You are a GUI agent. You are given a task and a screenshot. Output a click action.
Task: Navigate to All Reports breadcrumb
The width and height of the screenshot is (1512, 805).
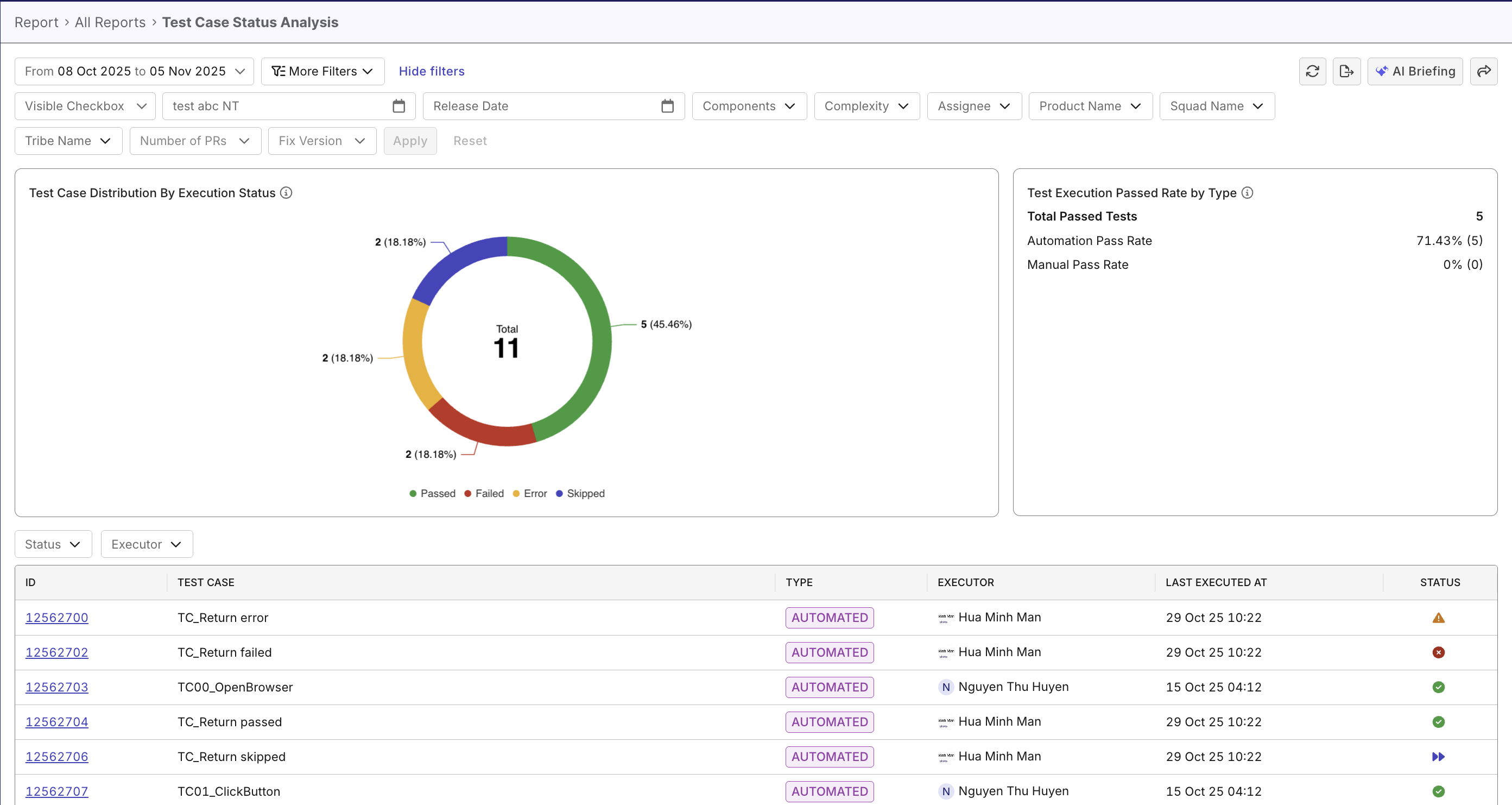pyautogui.click(x=110, y=22)
